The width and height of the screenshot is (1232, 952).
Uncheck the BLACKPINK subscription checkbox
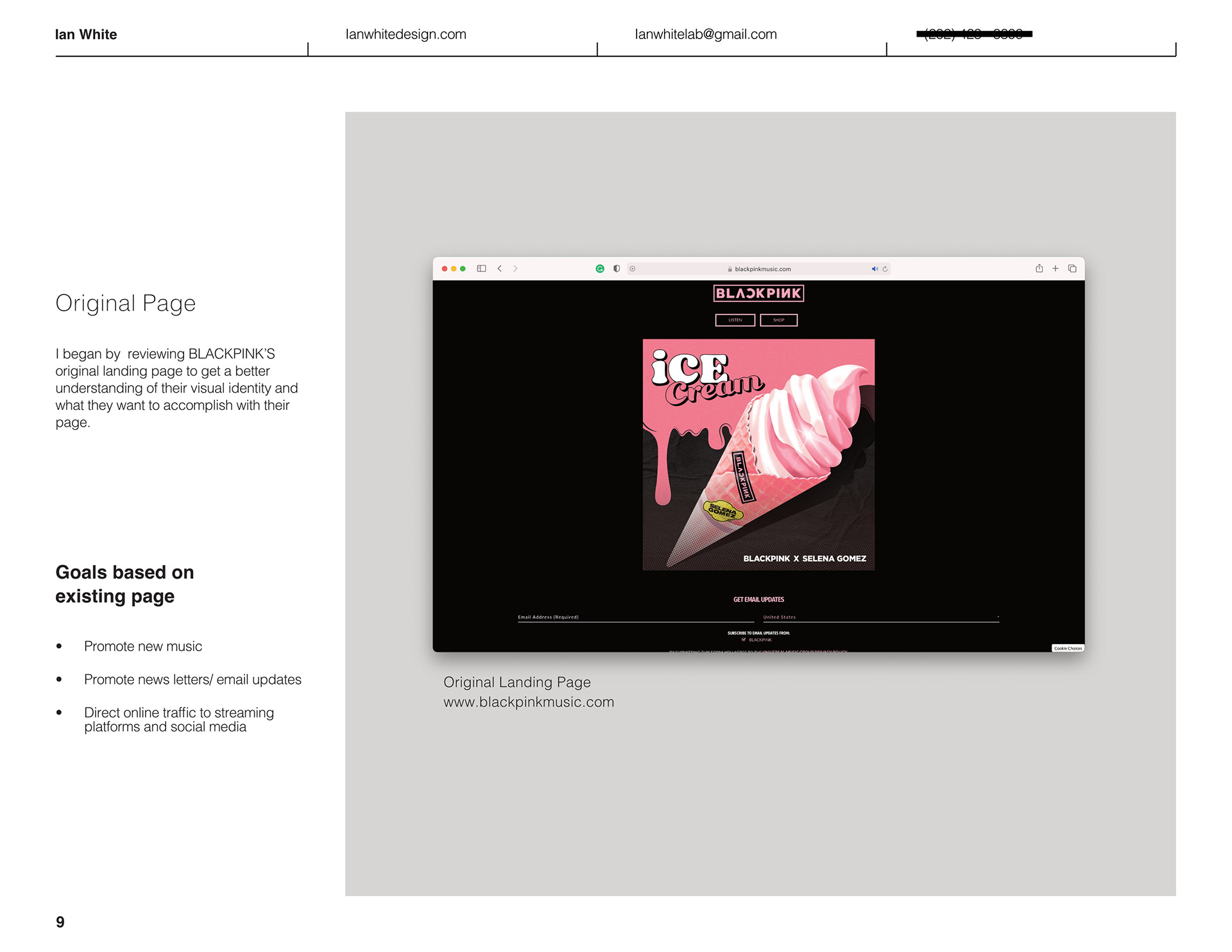pos(744,640)
